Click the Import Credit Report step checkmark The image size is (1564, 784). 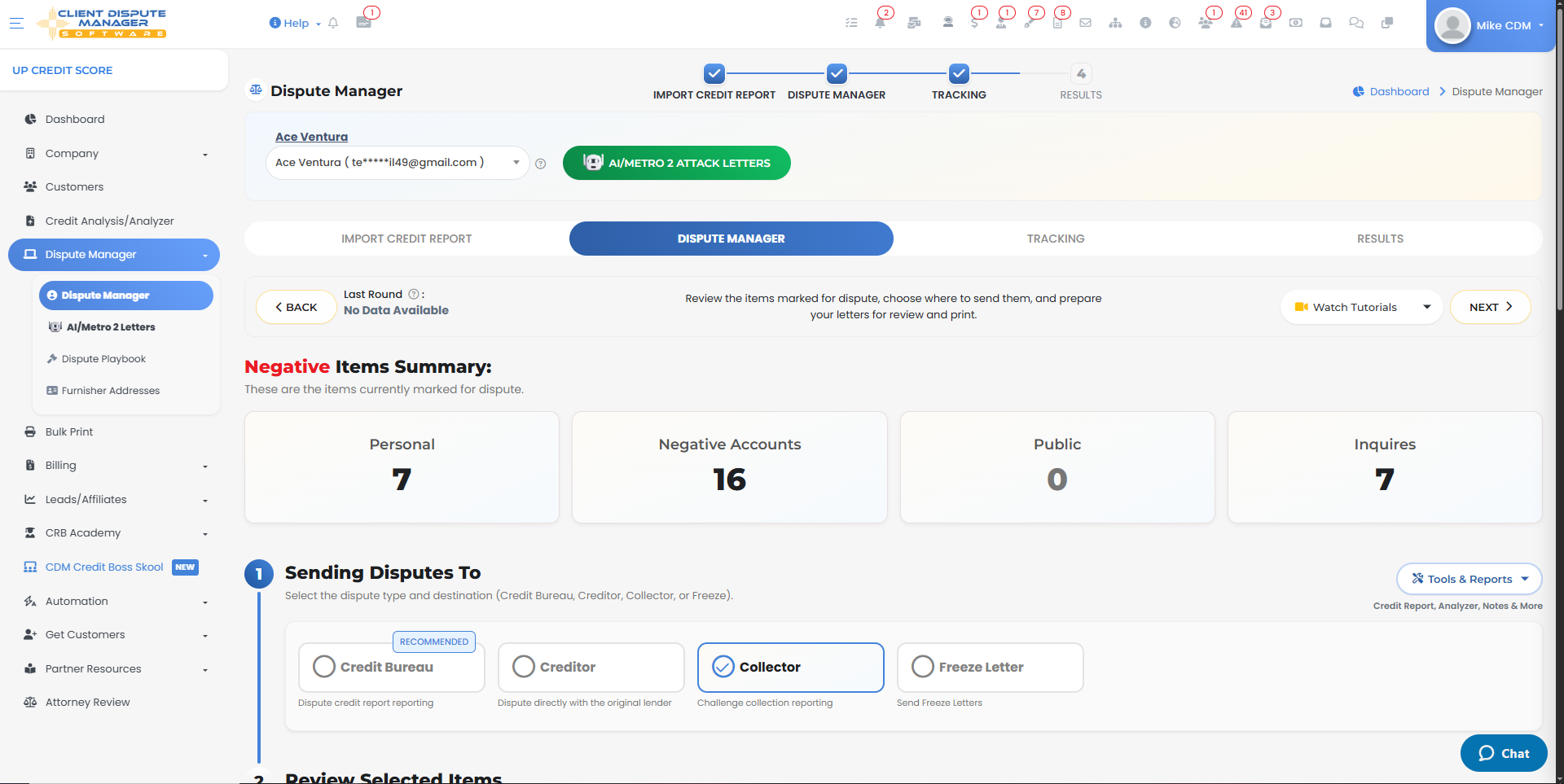(714, 73)
